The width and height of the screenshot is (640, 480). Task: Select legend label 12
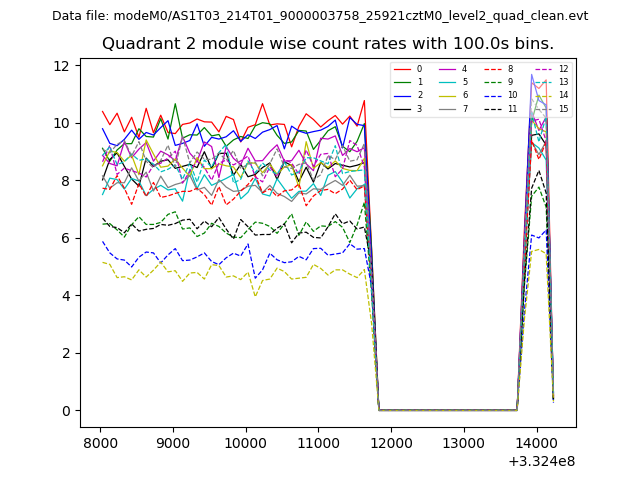click(563, 69)
